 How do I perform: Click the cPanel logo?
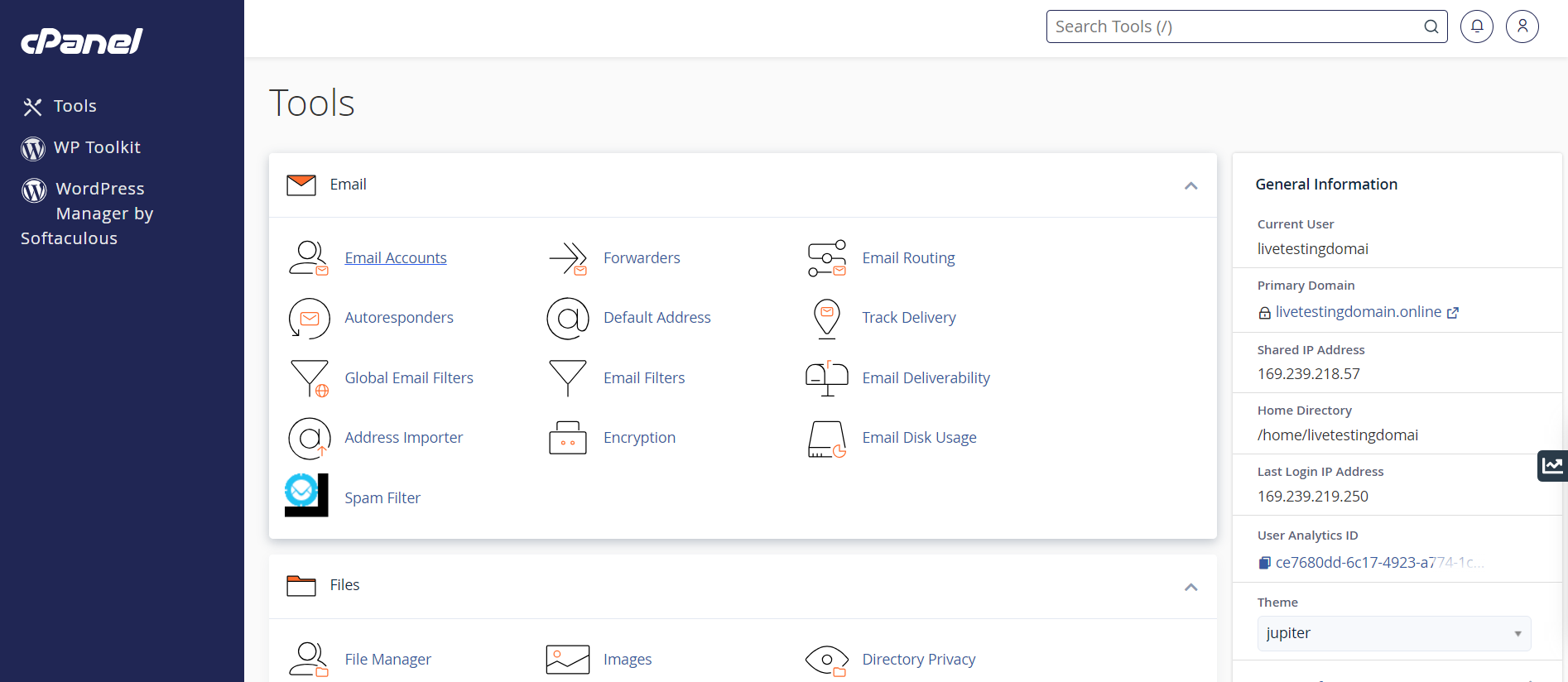(x=82, y=41)
